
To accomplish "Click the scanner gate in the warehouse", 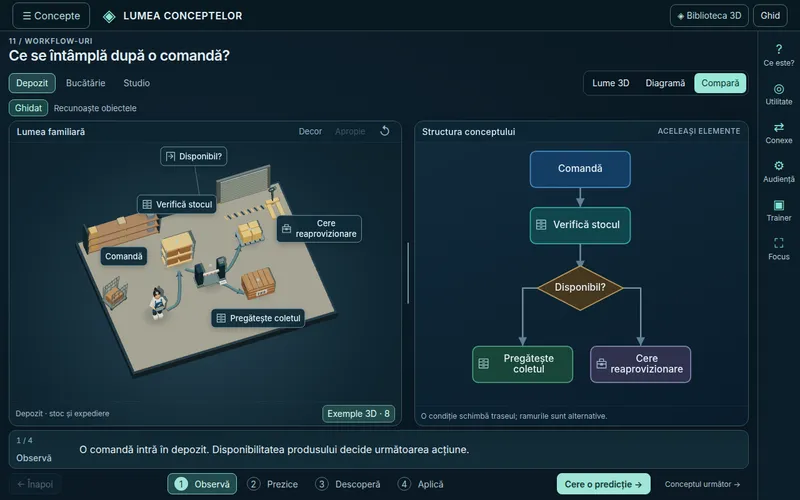I will click(x=211, y=271).
